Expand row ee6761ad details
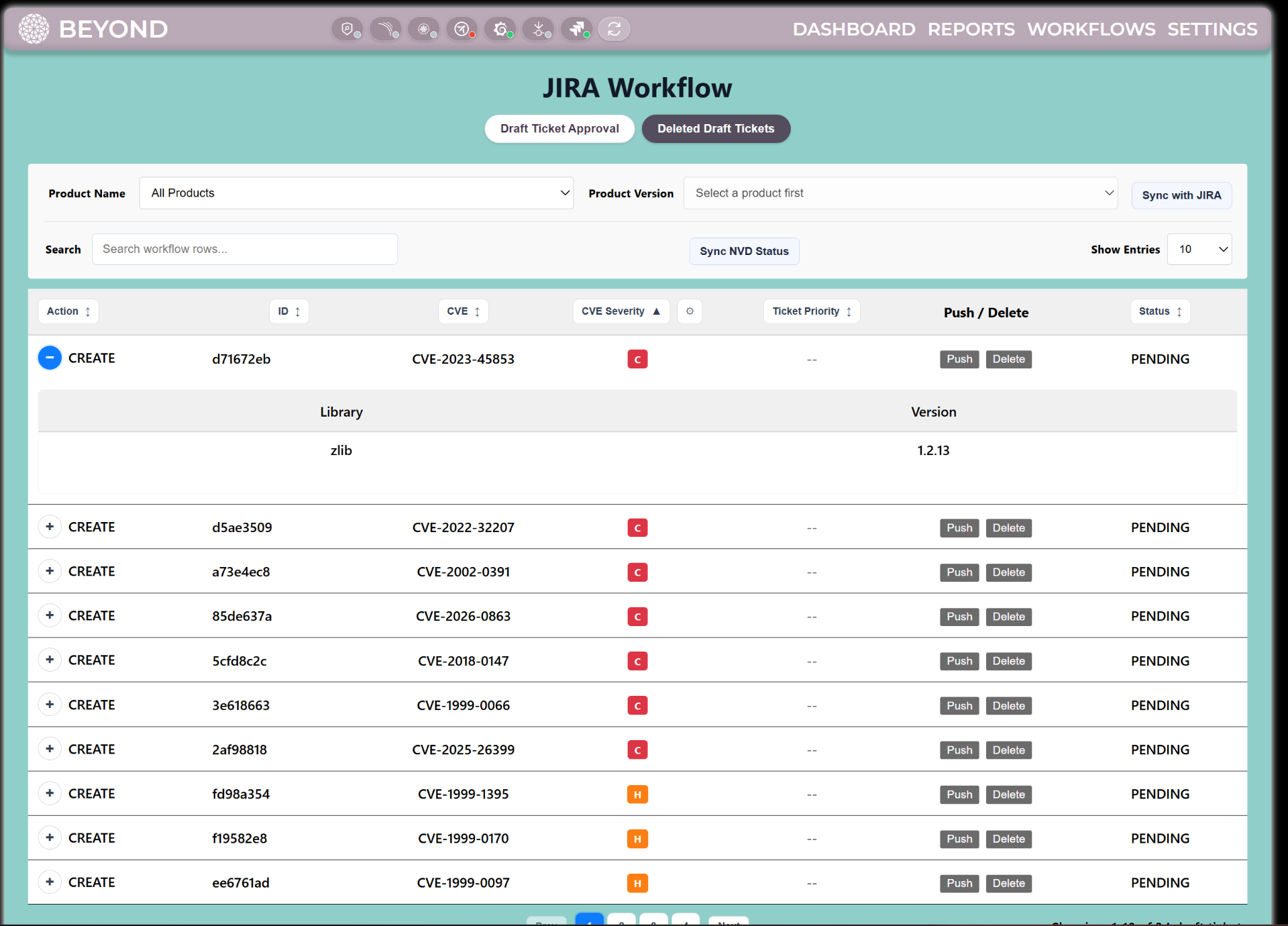The image size is (1288, 926). [50, 882]
